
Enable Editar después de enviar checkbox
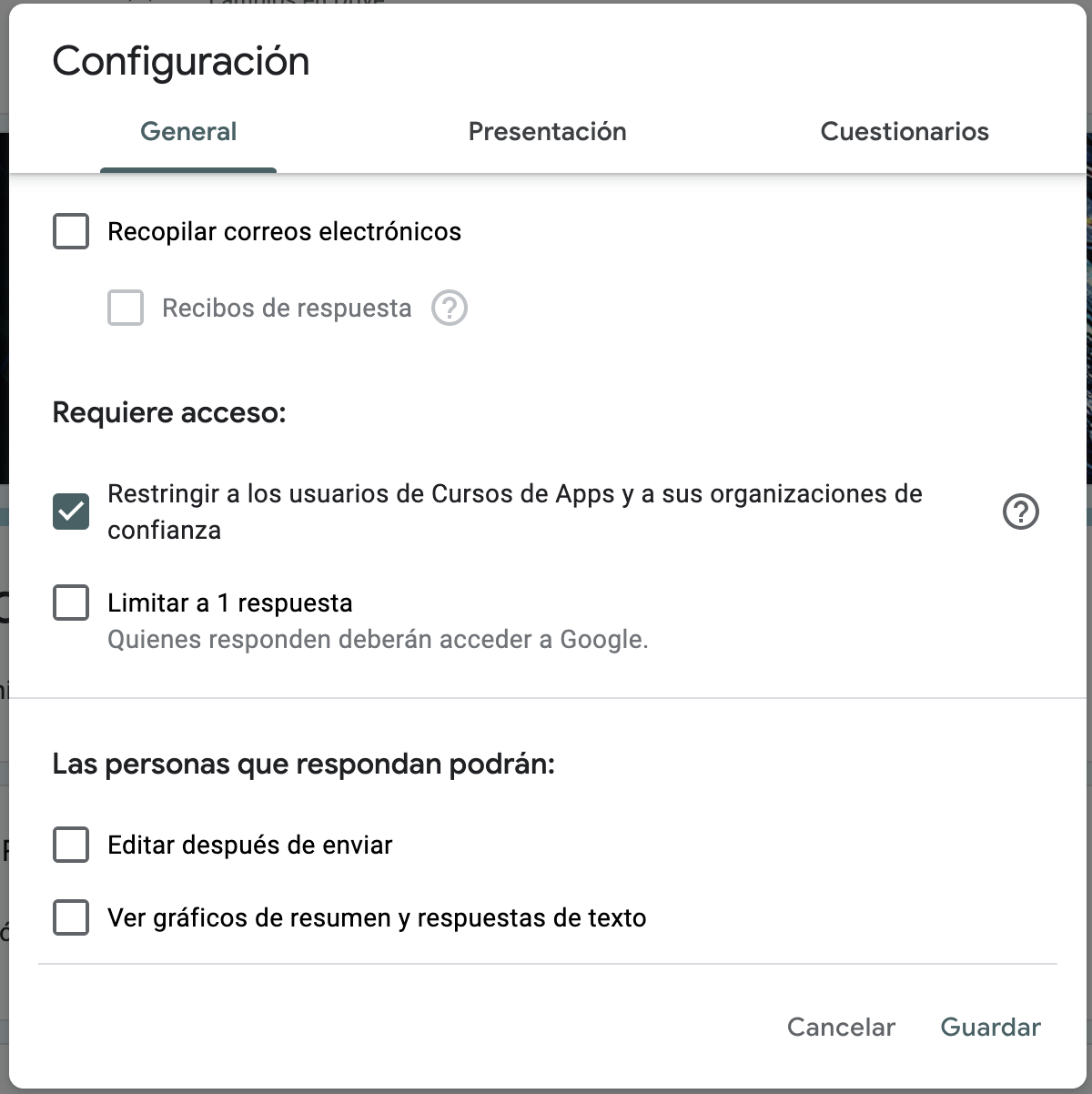[x=71, y=845]
